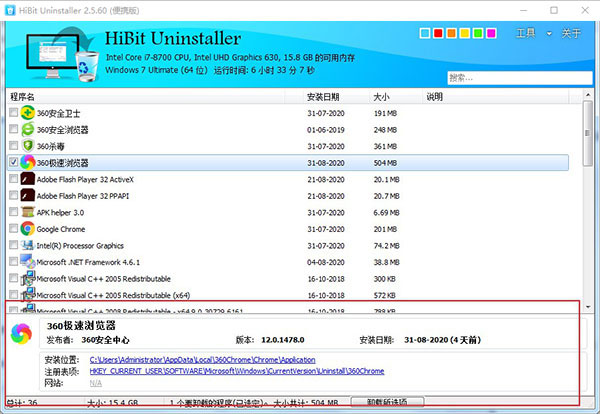
Task: Click the HiBit title bar app icon
Action: coord(10,10)
